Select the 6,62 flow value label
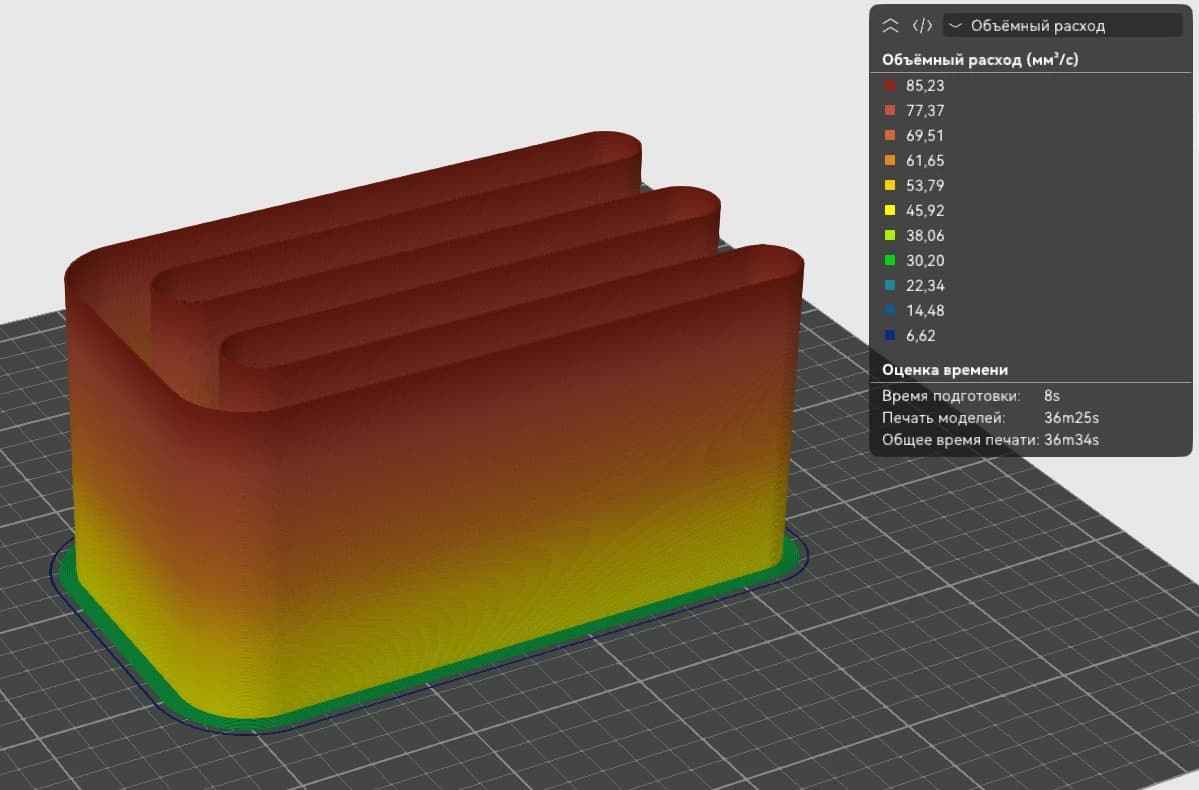This screenshot has width=1199, height=790. tap(921, 336)
